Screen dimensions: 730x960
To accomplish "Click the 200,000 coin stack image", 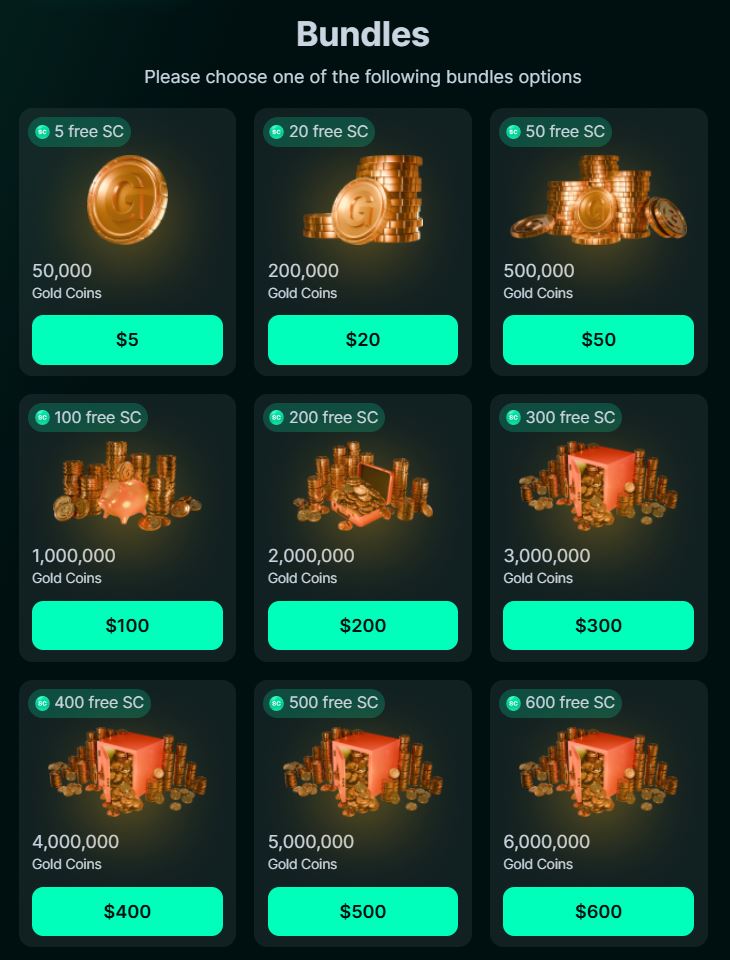I will click(x=363, y=200).
